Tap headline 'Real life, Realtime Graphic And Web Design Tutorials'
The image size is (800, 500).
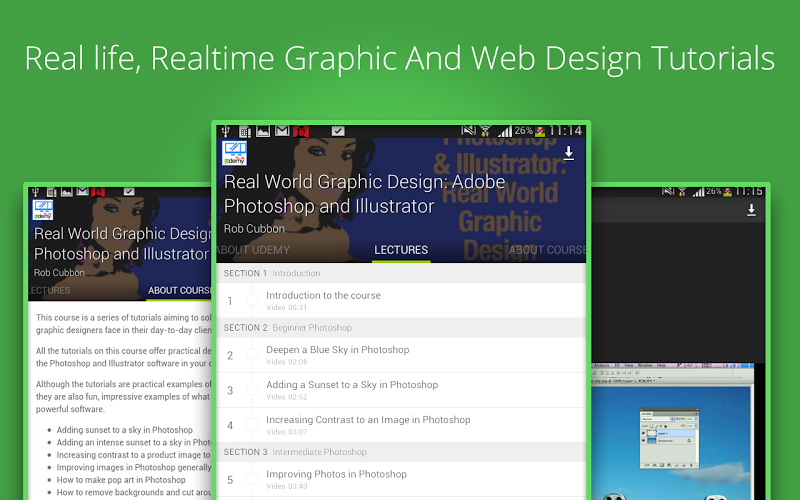pos(400,58)
